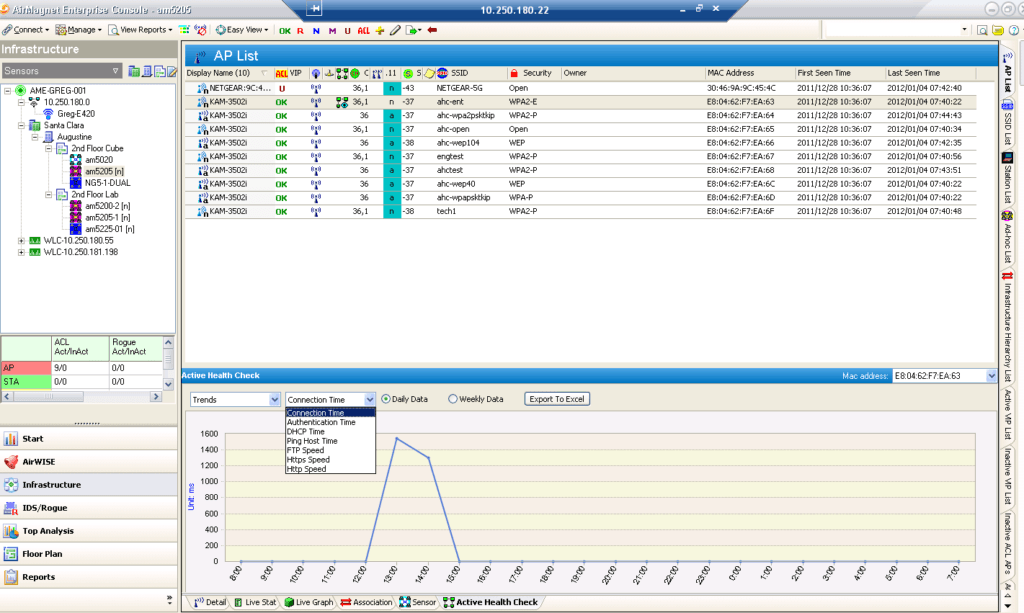Open the Station List side tab
The width and height of the screenshot is (1024, 613).
[1008, 178]
